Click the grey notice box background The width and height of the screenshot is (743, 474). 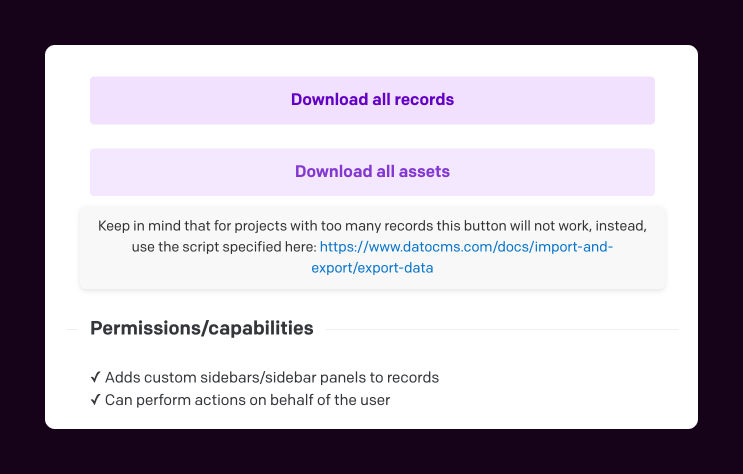click(x=372, y=247)
